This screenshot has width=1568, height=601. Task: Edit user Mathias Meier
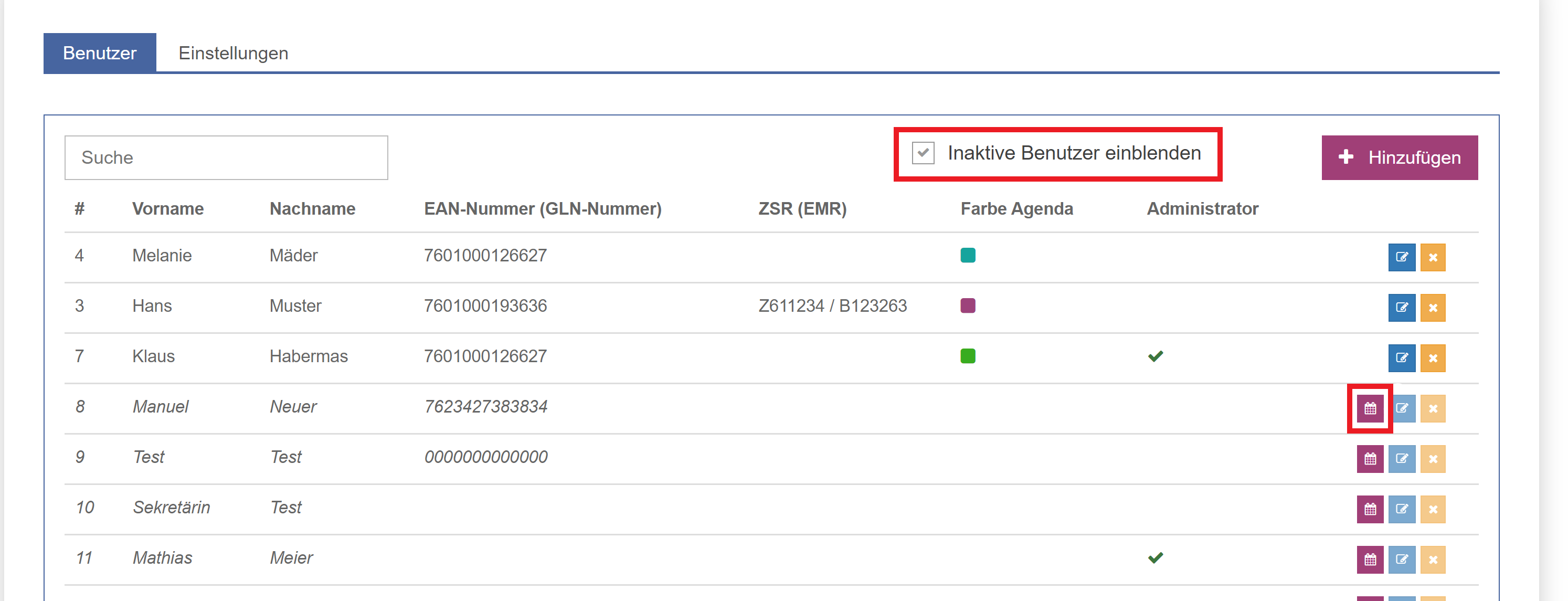(1401, 560)
